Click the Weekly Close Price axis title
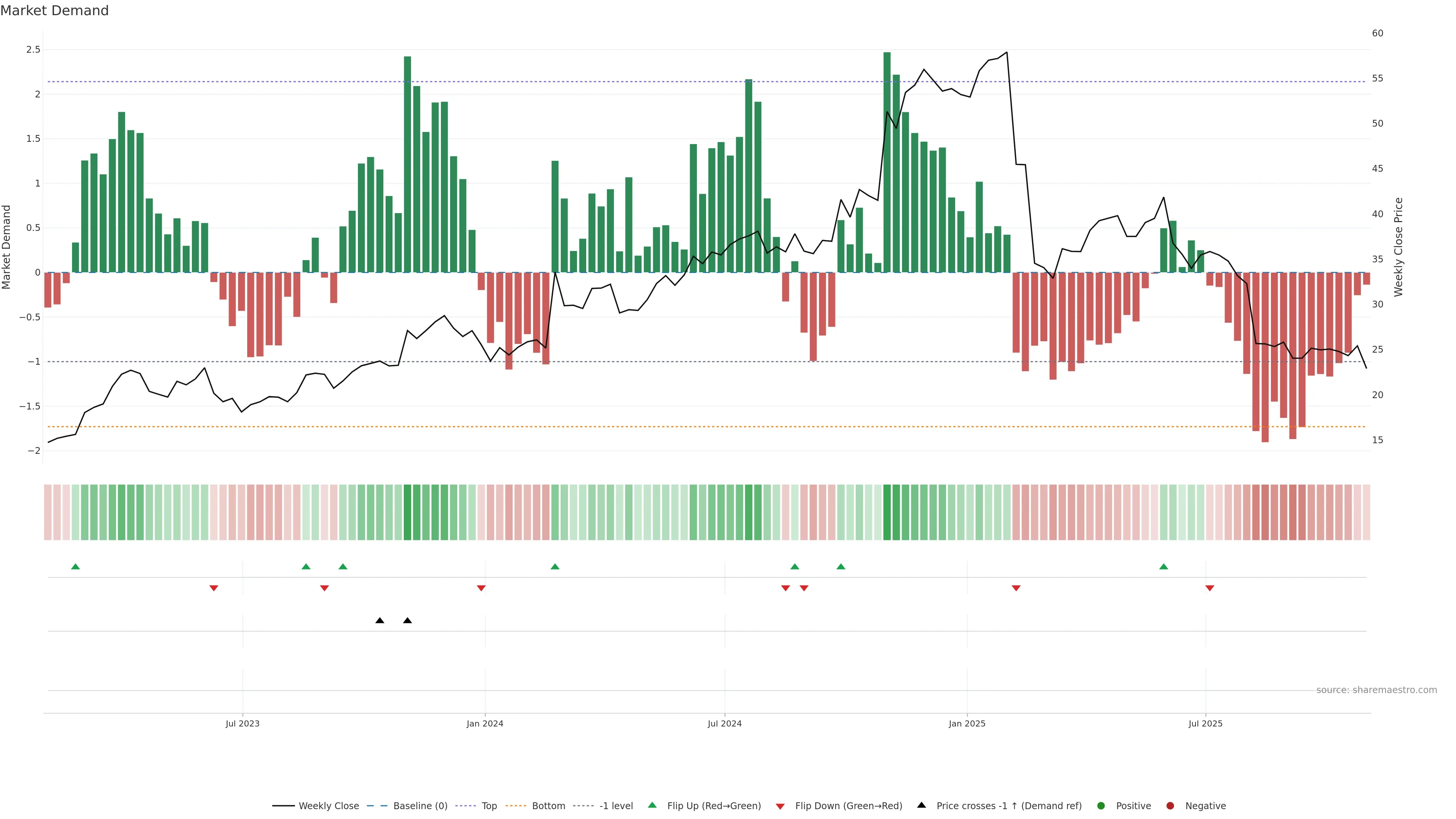The image size is (1456, 819). pyautogui.click(x=1398, y=247)
